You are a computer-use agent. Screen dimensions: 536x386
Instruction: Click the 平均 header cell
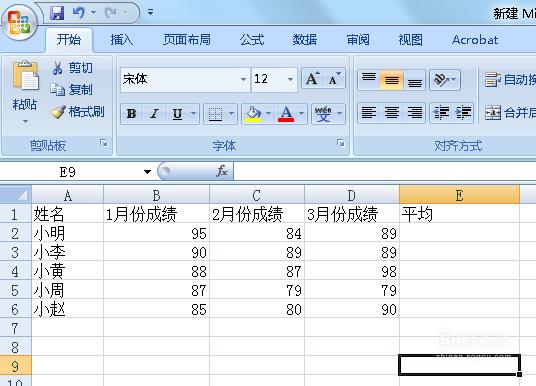click(459, 214)
